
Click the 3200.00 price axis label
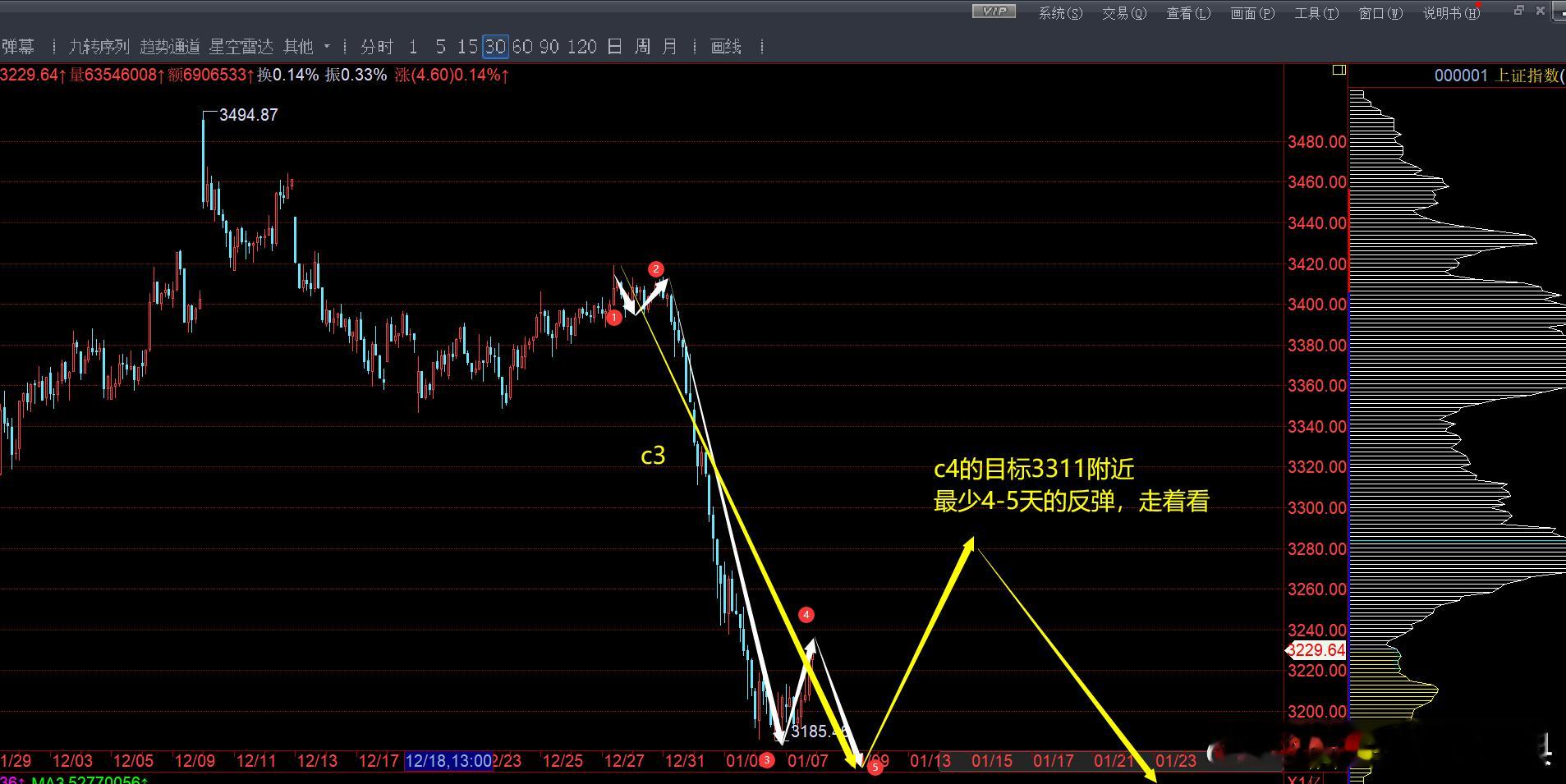(1317, 712)
